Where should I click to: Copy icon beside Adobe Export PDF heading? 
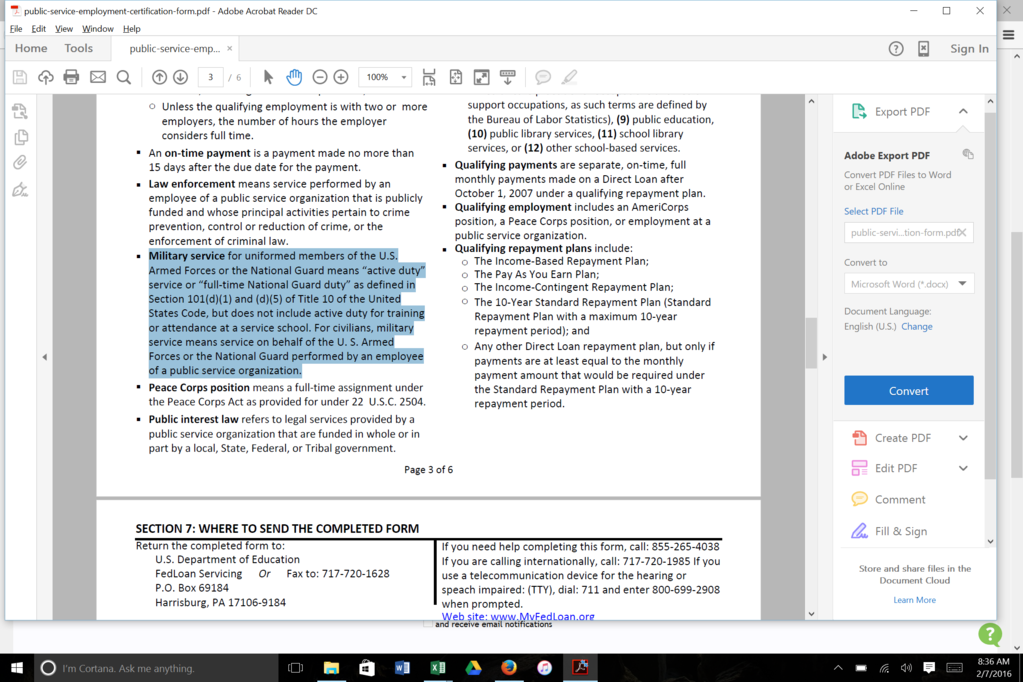[x=968, y=154]
